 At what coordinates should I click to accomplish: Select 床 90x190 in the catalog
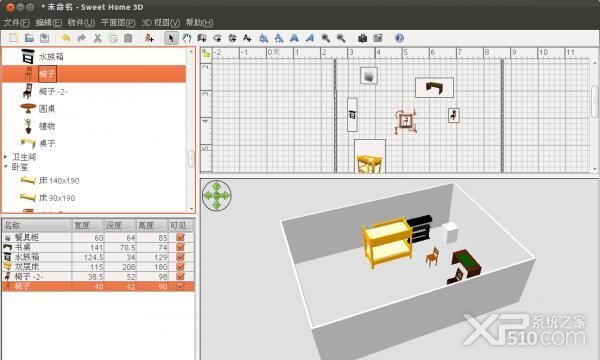57,198
